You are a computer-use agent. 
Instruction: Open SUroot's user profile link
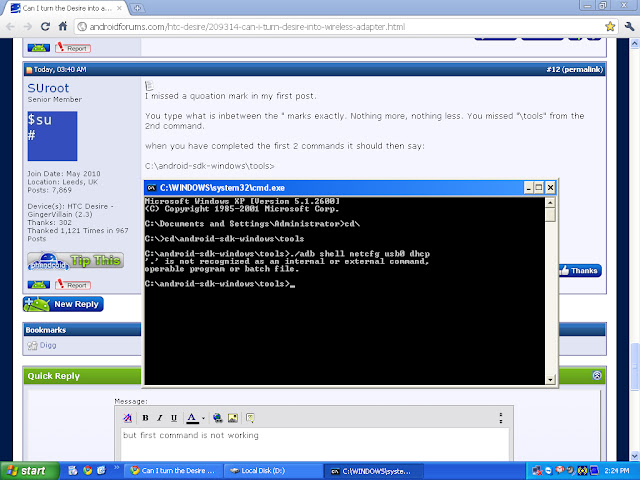[48, 88]
